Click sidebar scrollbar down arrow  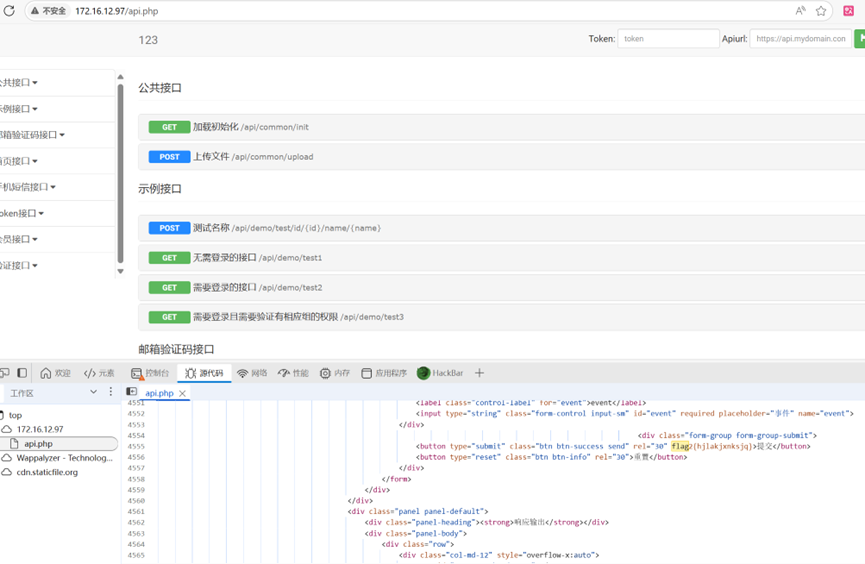tap(120, 272)
